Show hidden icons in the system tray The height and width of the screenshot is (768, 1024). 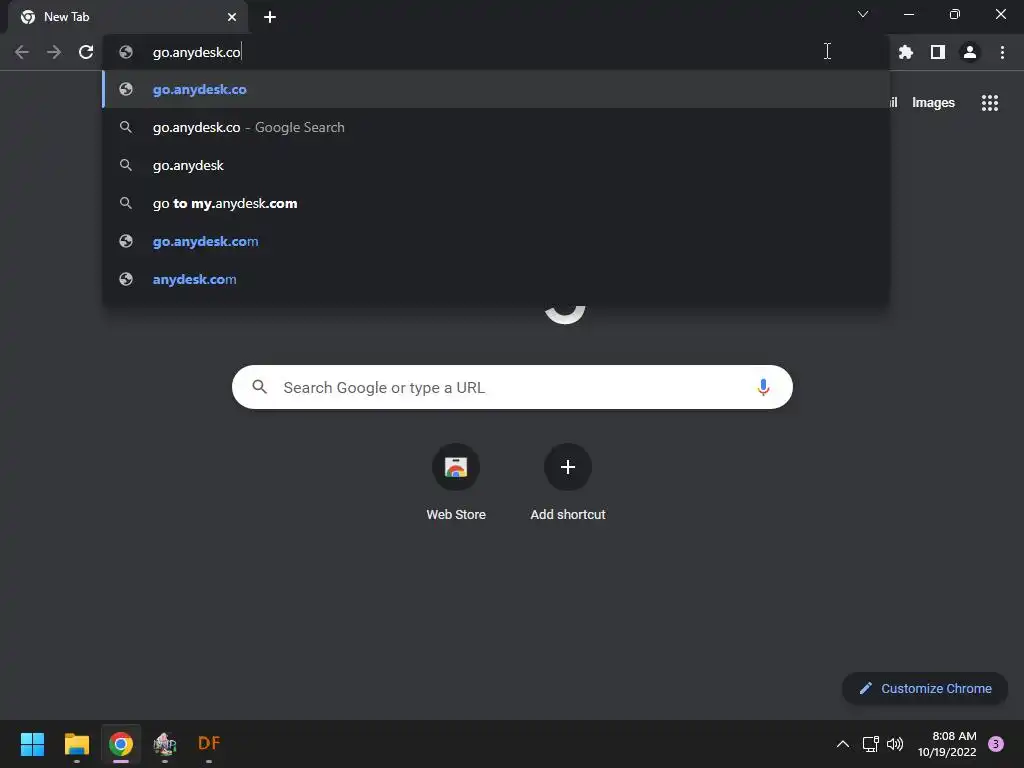click(x=842, y=744)
